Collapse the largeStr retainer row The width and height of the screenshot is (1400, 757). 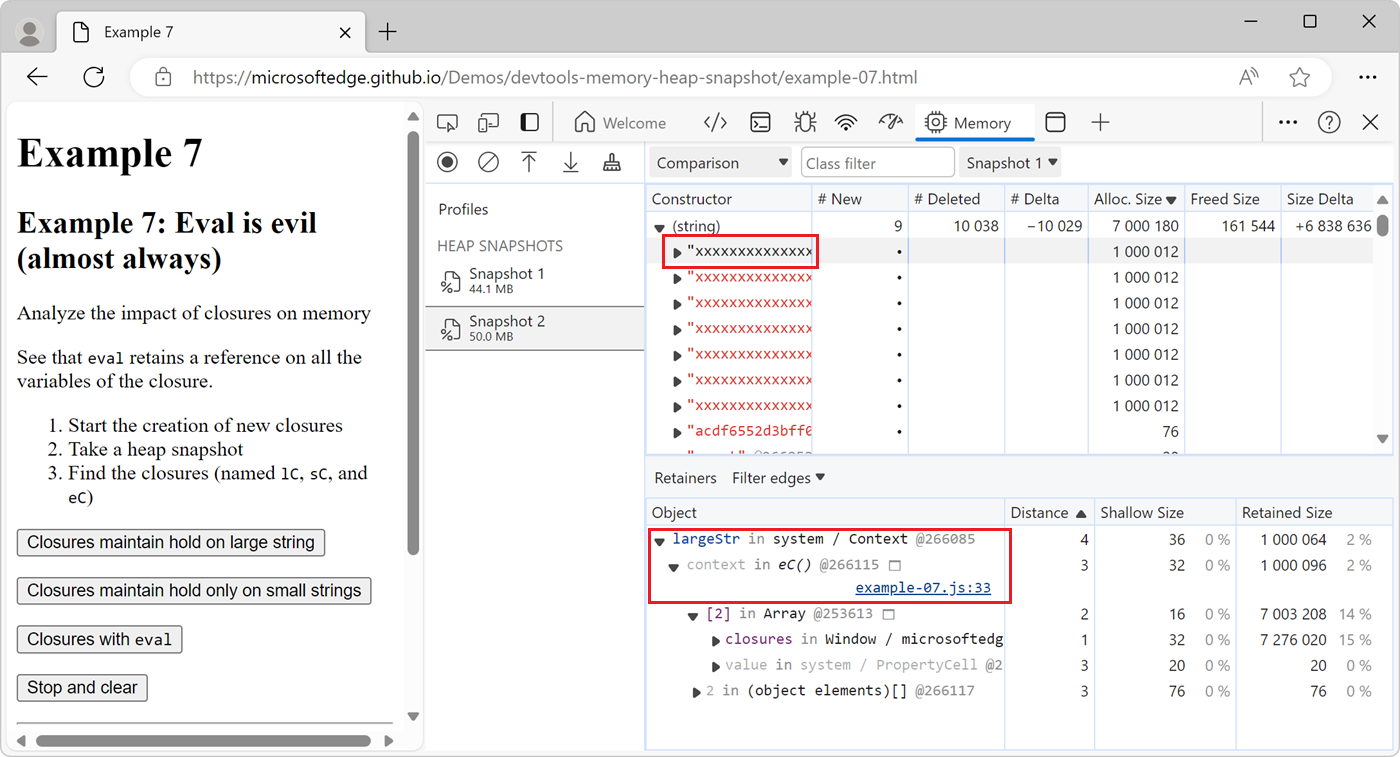click(660, 540)
